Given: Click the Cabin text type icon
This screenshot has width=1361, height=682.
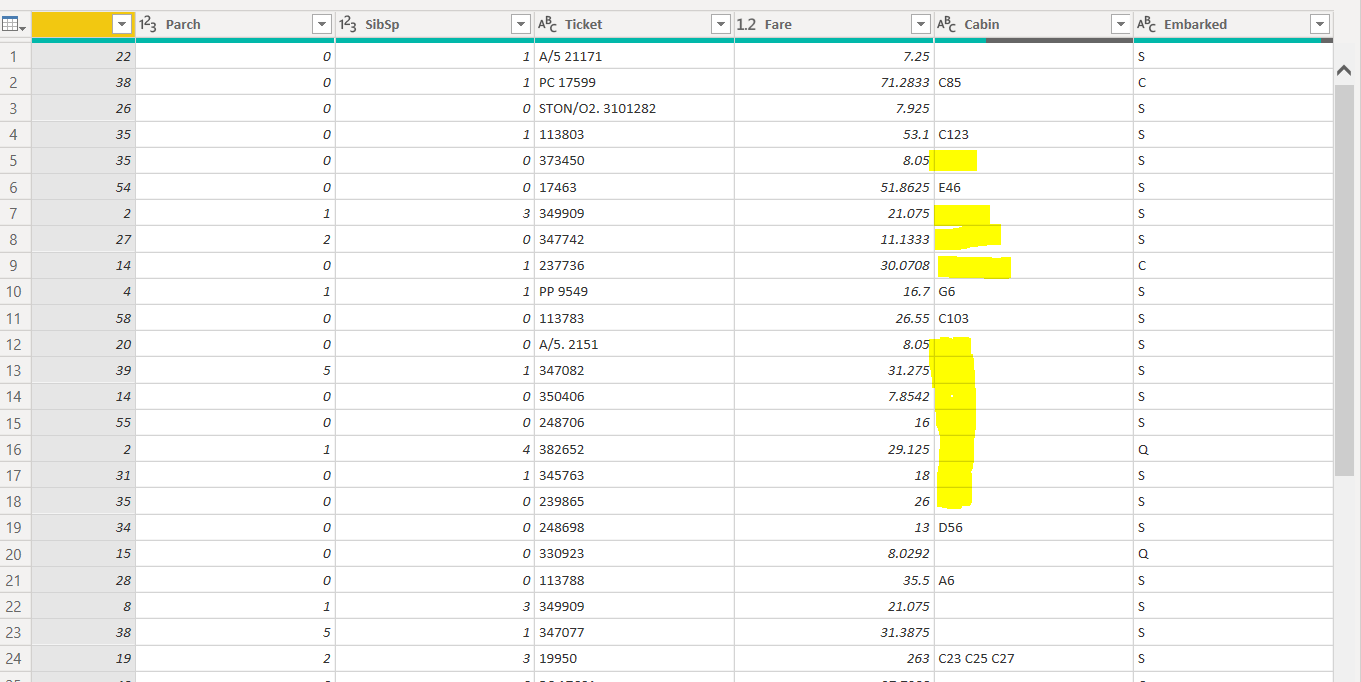Looking at the screenshot, I should 946,24.
